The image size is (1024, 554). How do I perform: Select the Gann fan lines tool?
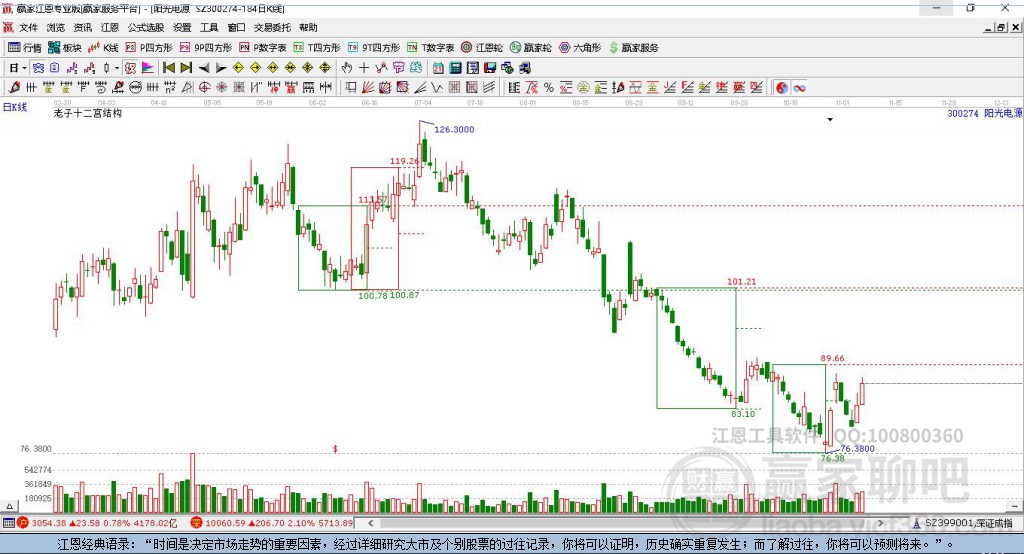tap(368, 87)
